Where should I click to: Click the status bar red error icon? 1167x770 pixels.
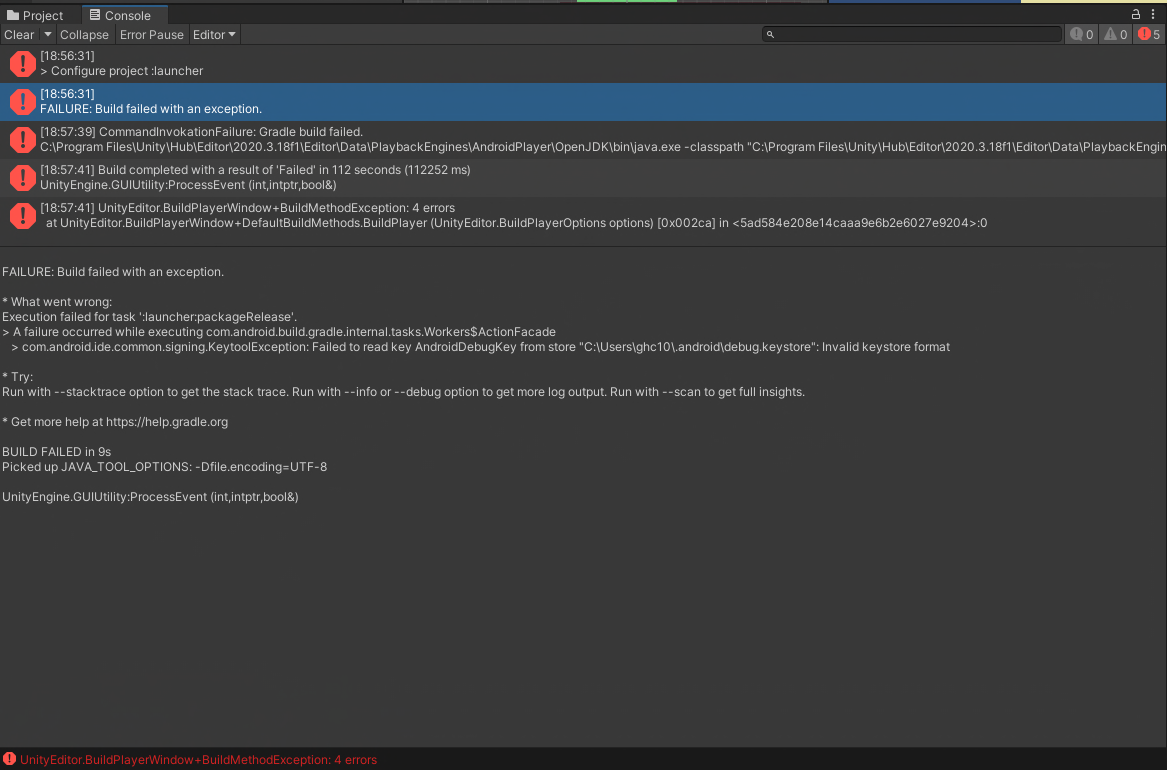click(9, 759)
